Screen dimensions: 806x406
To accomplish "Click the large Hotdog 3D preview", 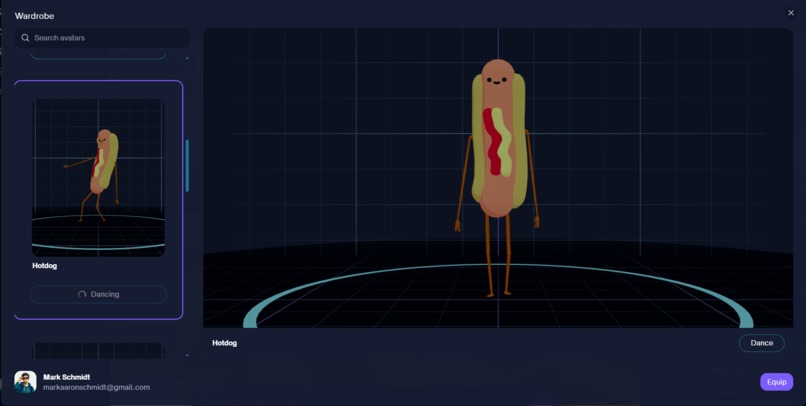I will (498, 178).
